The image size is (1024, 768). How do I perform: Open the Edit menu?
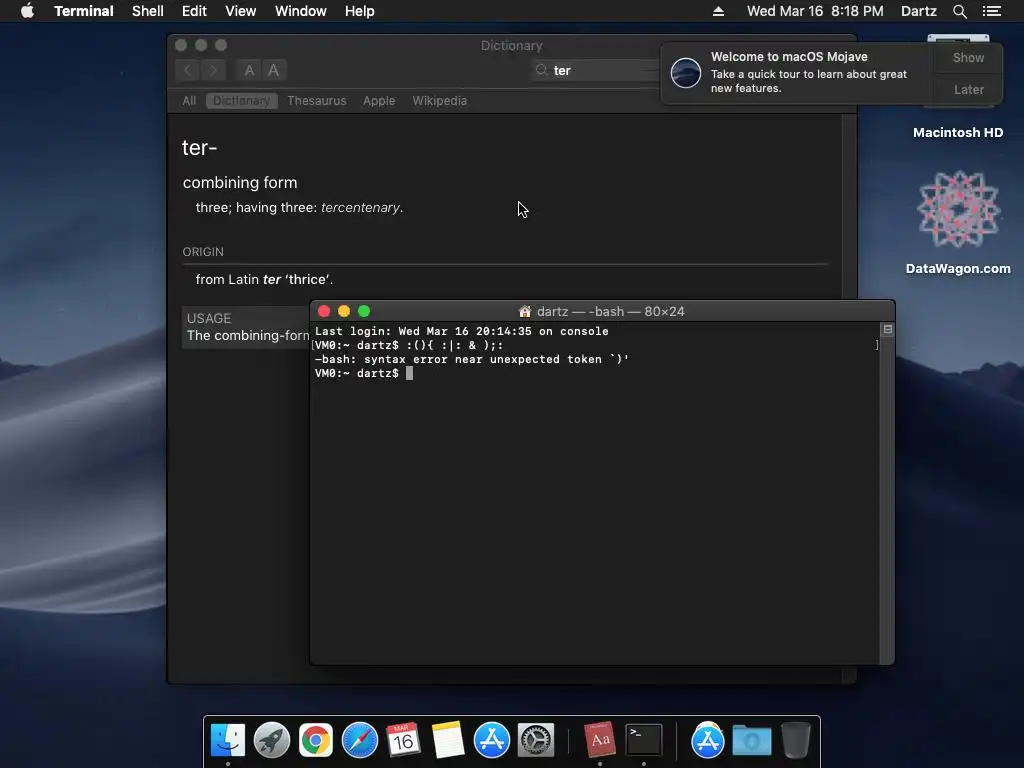click(194, 11)
